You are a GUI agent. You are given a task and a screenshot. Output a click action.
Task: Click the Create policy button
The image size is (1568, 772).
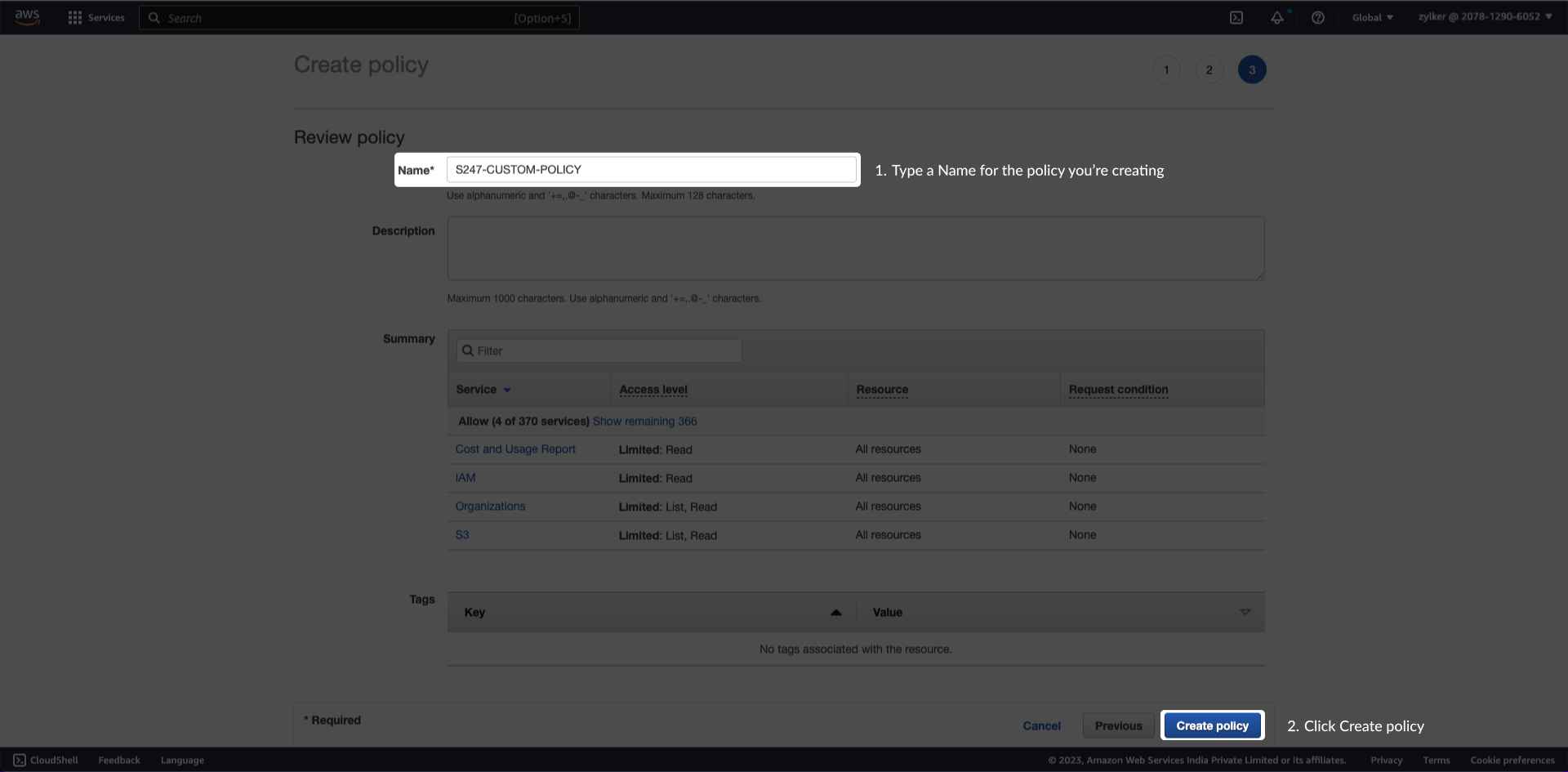tap(1212, 725)
